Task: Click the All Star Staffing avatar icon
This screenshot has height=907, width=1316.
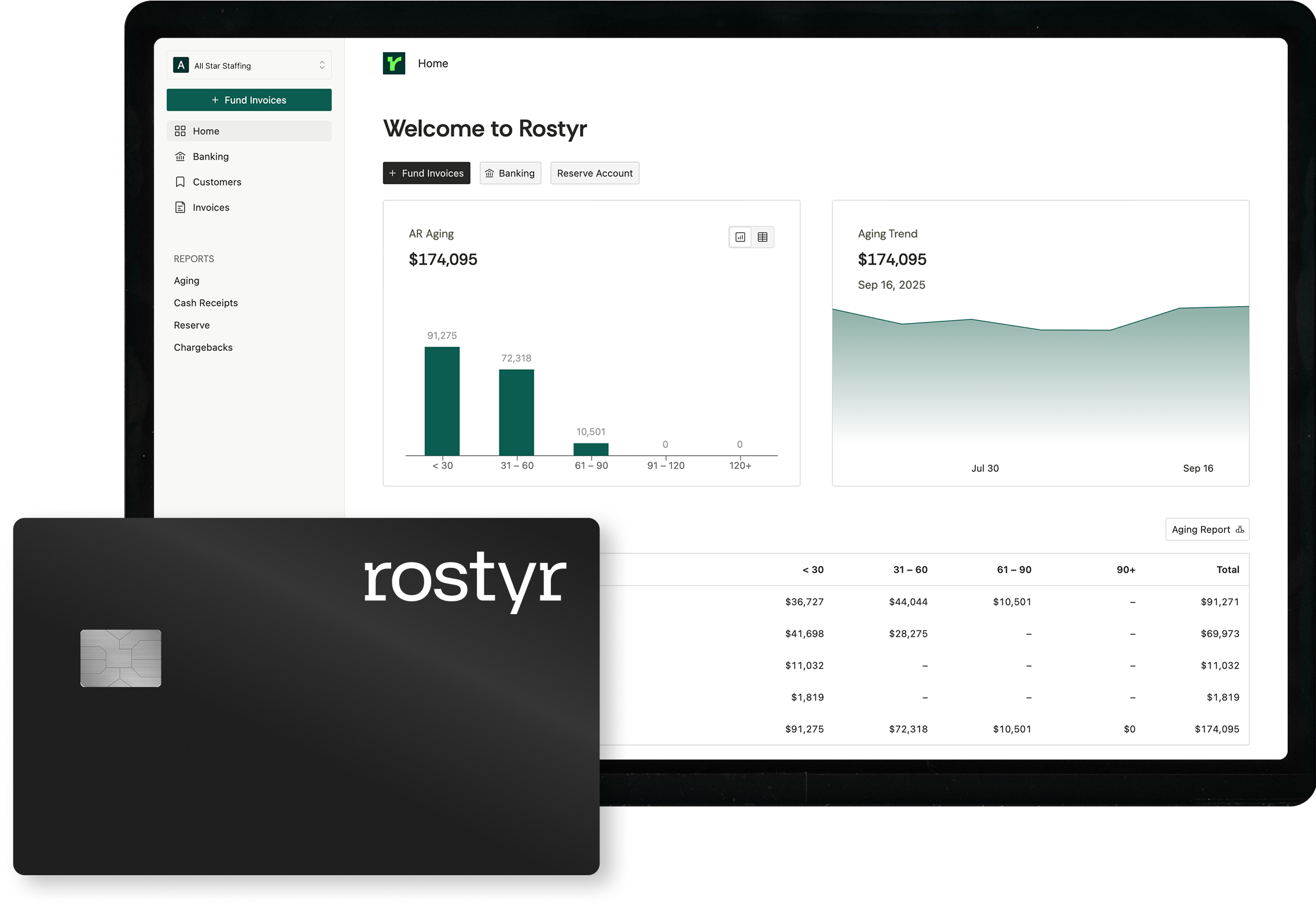Action: pyautogui.click(x=181, y=65)
